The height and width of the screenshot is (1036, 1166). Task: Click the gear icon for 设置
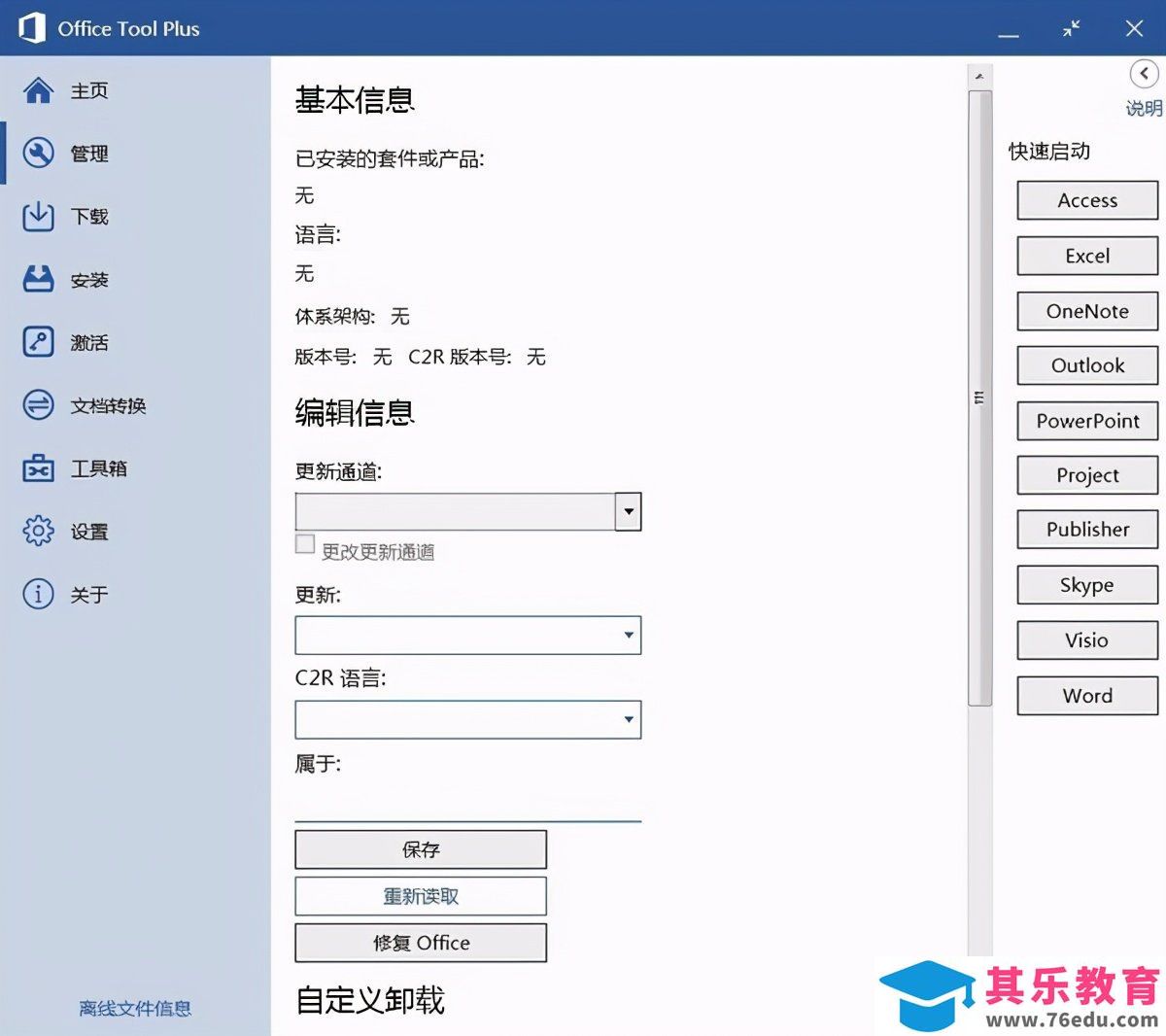[38, 531]
